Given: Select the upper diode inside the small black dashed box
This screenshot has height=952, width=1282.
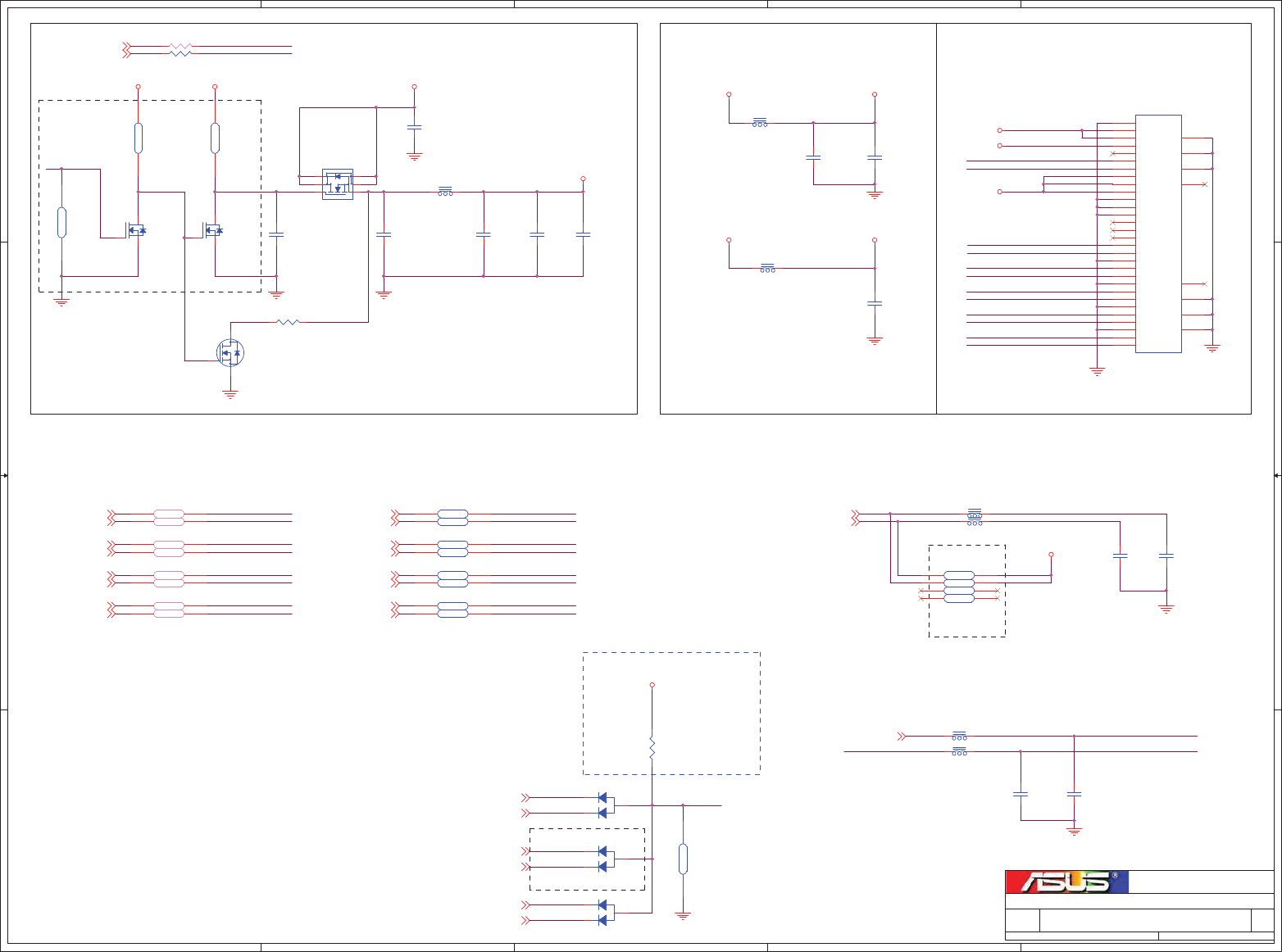Looking at the screenshot, I should tap(602, 851).
